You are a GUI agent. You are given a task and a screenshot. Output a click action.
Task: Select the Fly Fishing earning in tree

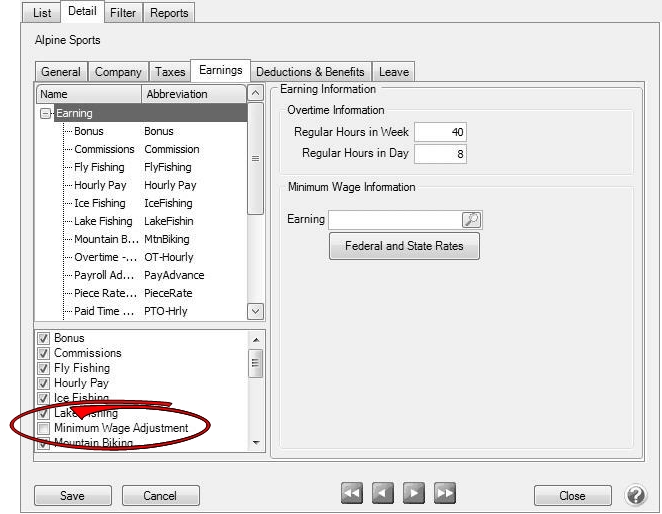[100, 167]
